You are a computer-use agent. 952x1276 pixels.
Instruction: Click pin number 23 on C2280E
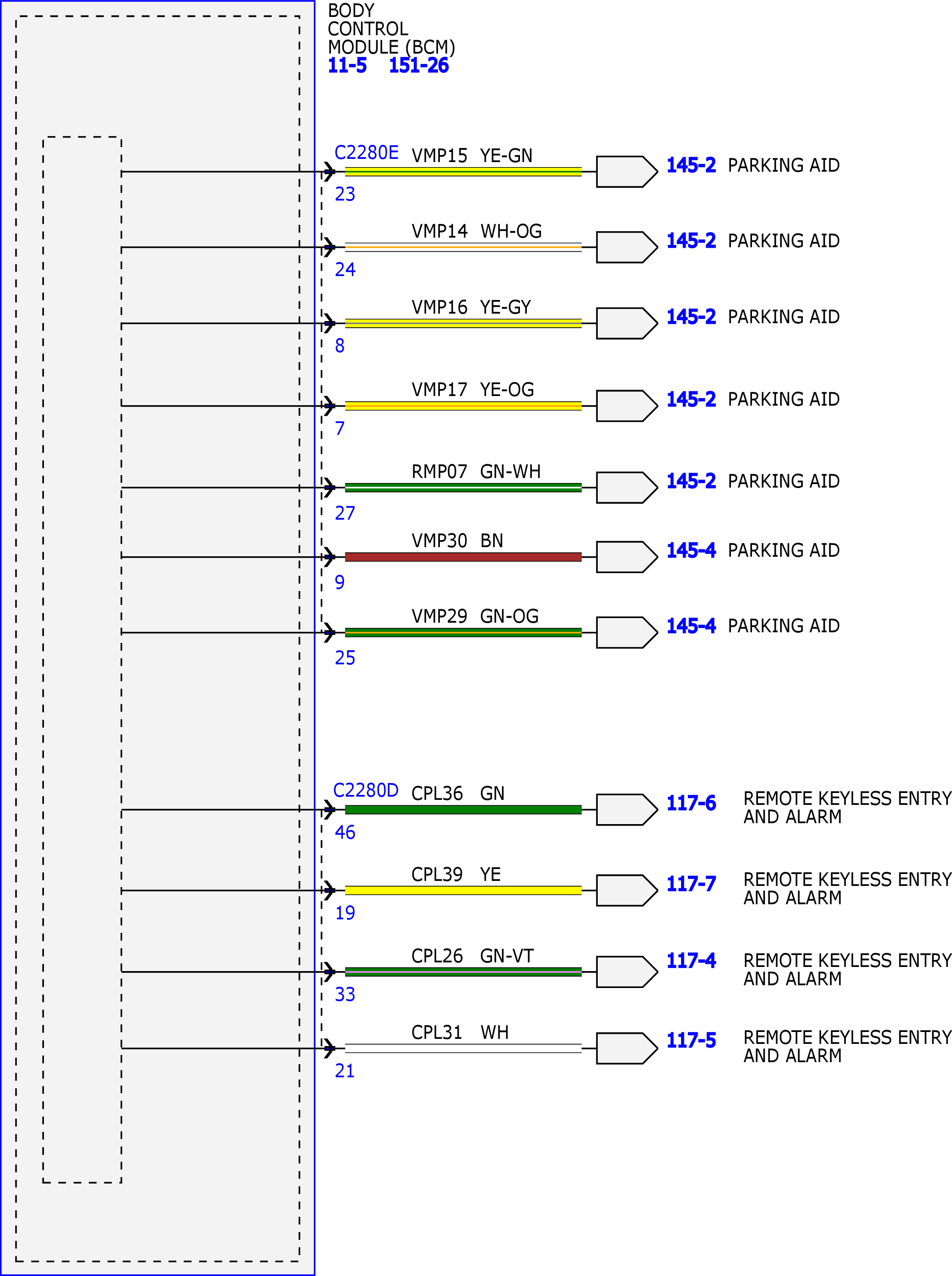345,194
